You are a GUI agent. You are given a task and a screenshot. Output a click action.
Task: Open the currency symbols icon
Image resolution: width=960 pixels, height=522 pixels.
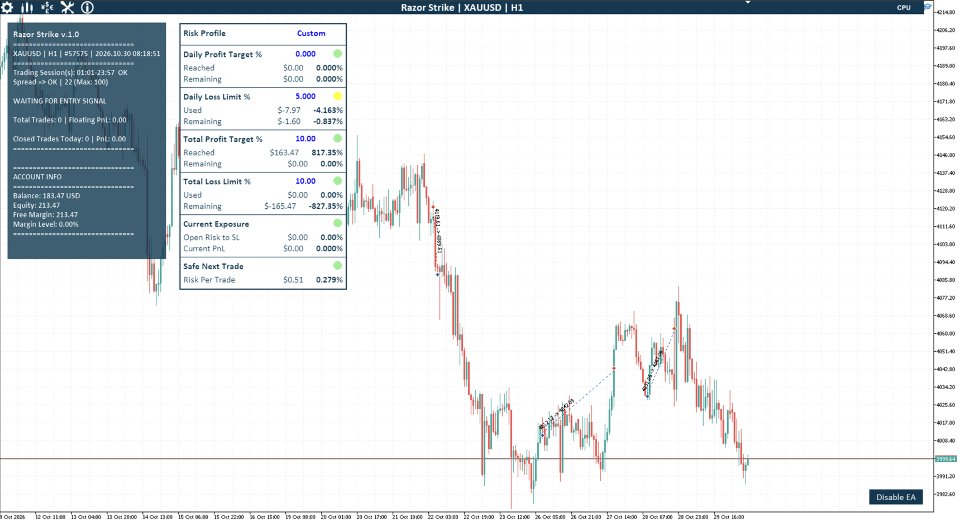point(47,7)
